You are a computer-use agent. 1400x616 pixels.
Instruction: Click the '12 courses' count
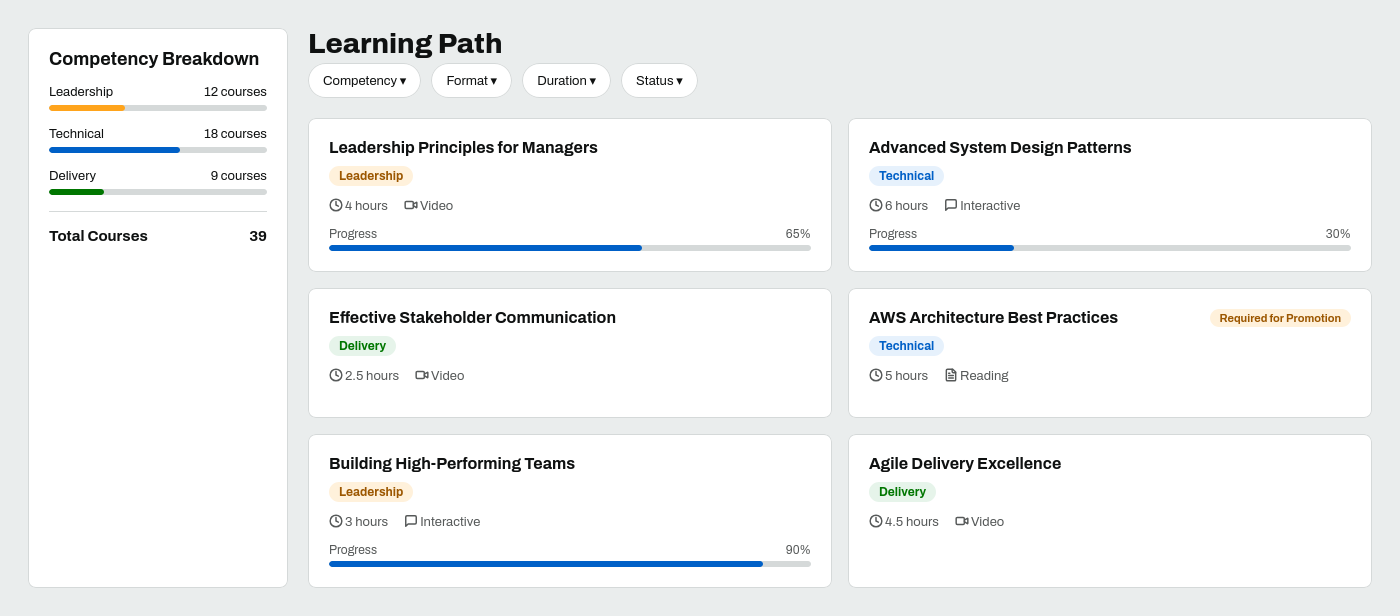[x=235, y=92]
